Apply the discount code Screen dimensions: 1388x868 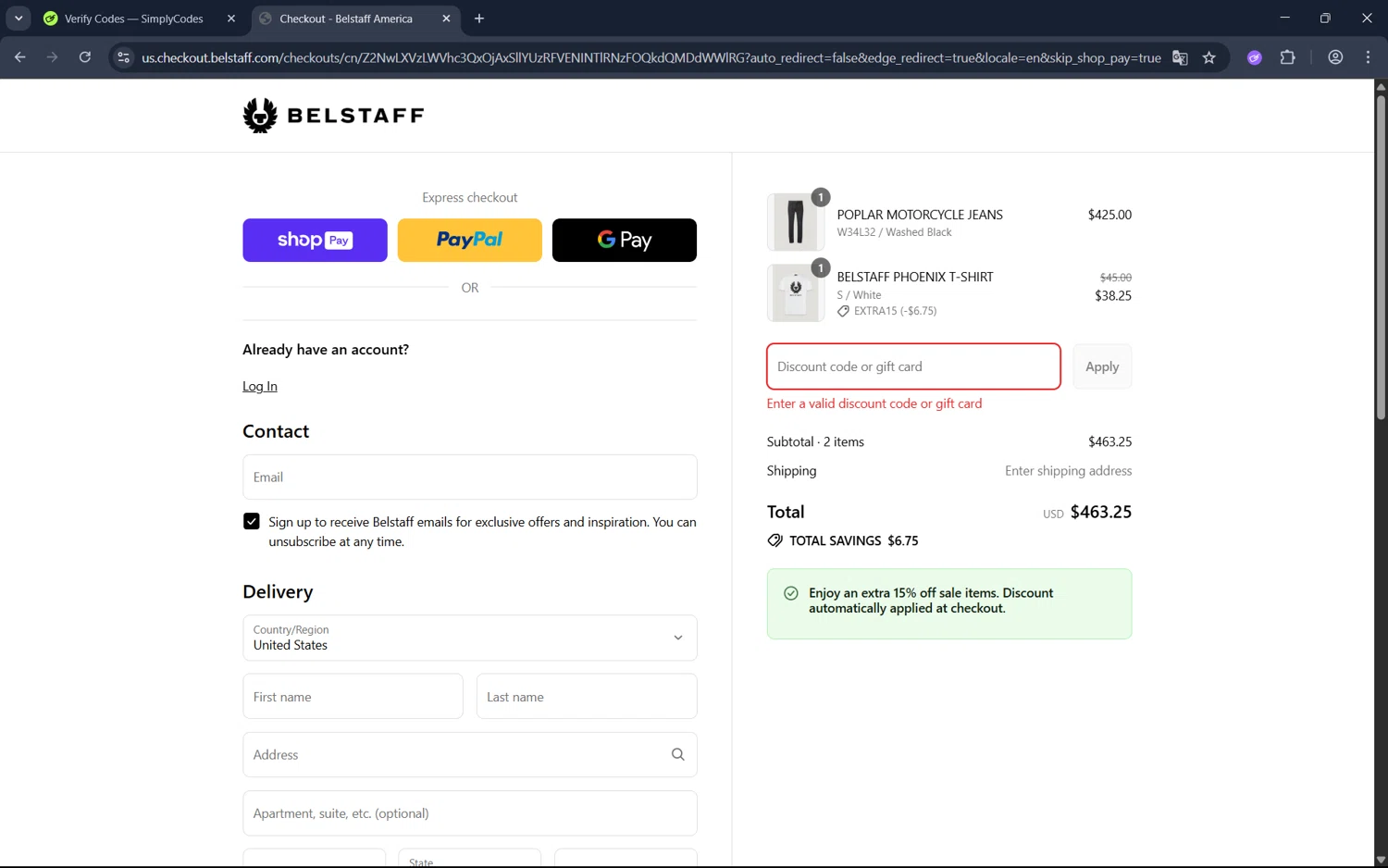click(1102, 366)
